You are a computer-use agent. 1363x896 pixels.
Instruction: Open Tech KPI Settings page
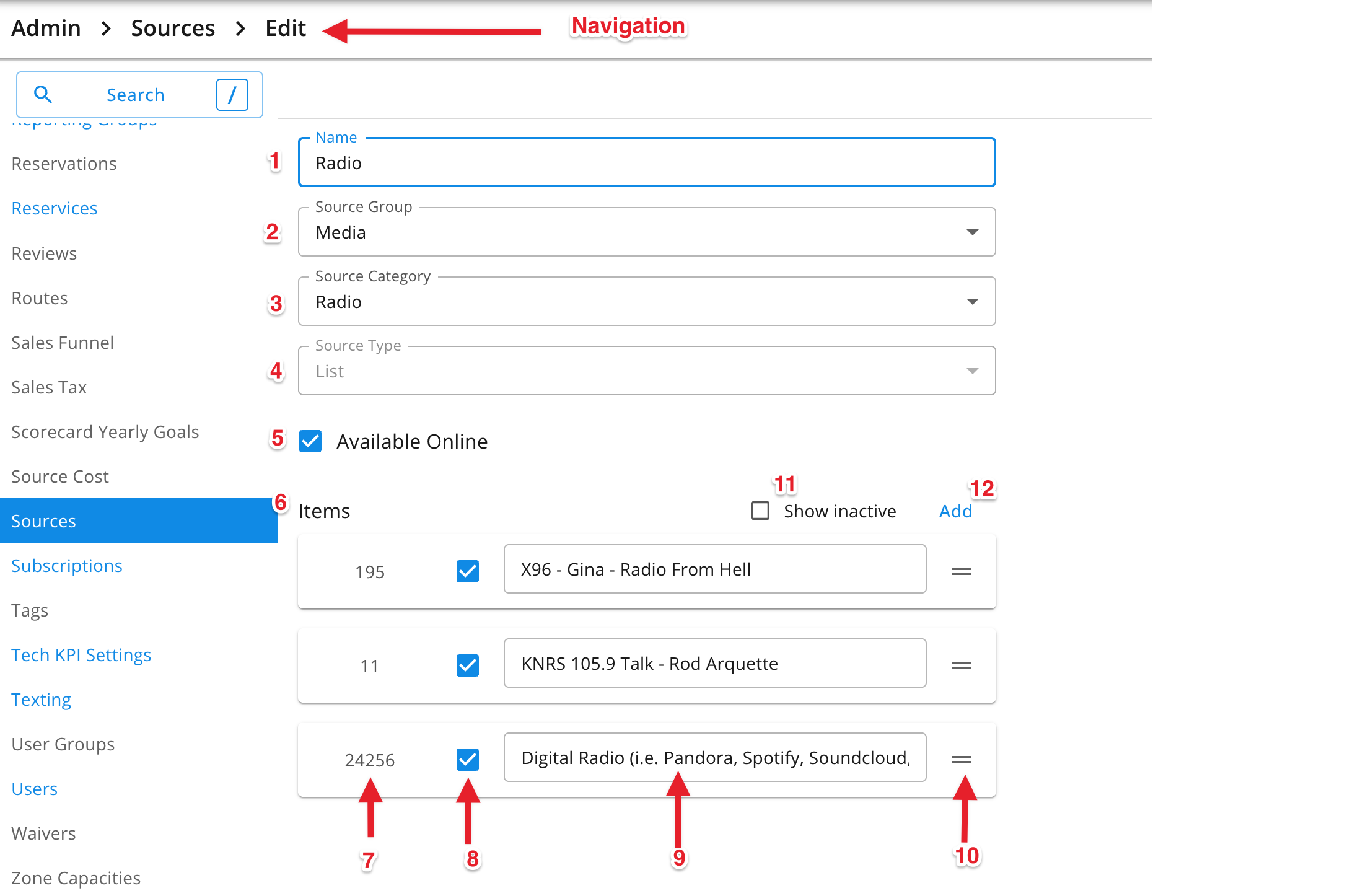pyautogui.click(x=81, y=655)
